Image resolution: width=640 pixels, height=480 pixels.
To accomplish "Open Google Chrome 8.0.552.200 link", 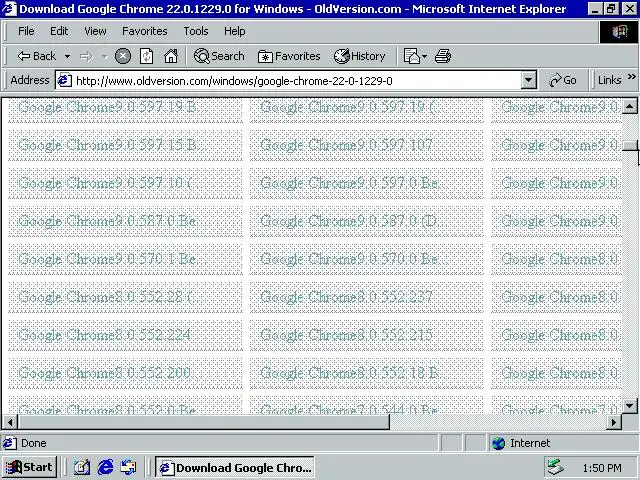I will pos(104,373).
